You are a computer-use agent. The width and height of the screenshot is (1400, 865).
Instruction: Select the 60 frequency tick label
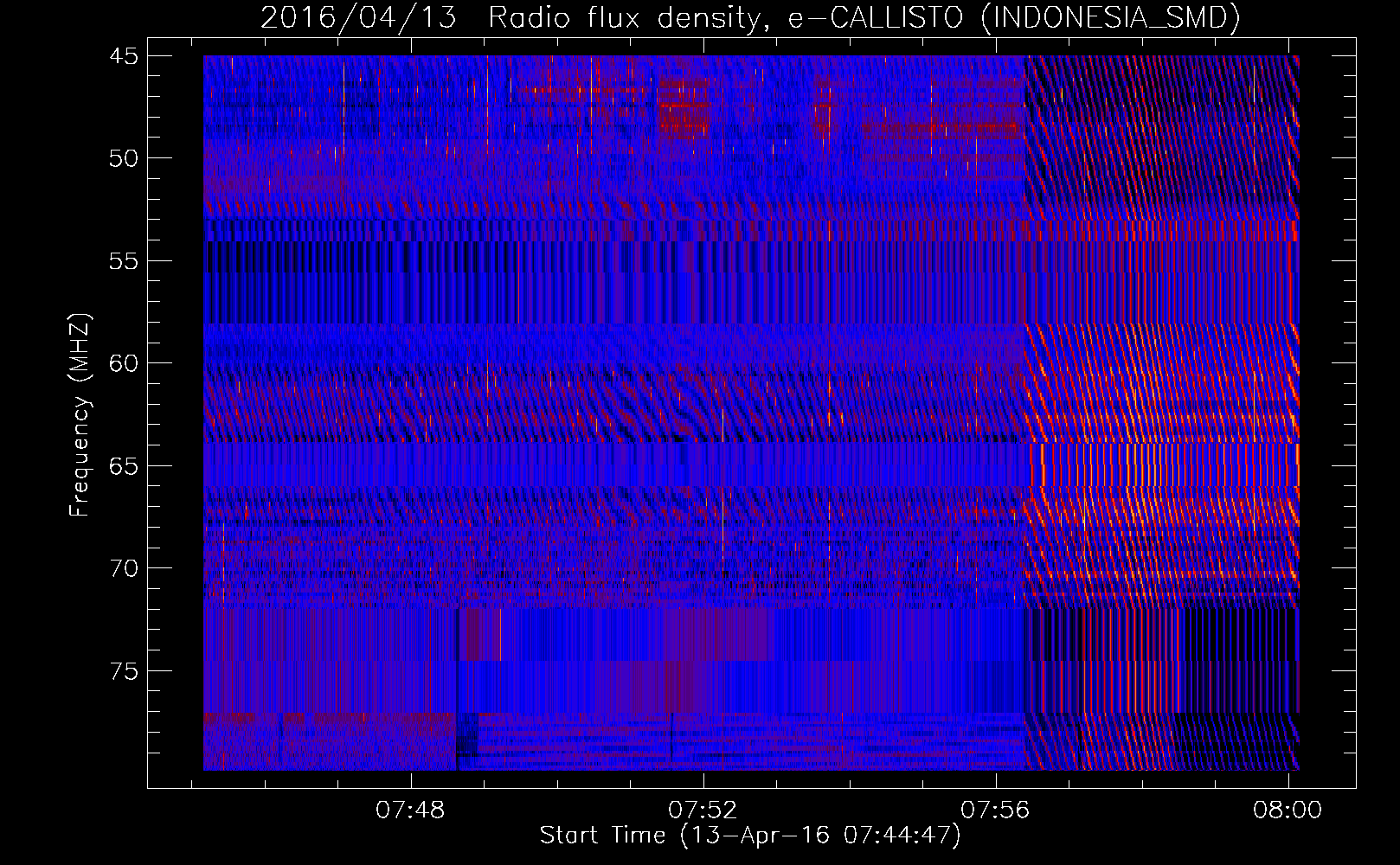point(123,364)
